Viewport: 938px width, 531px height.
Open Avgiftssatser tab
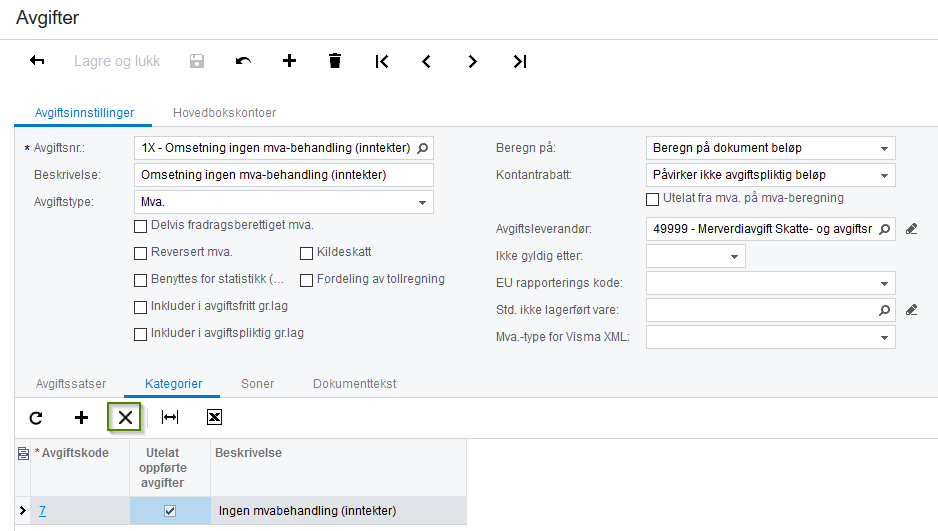coord(71,383)
